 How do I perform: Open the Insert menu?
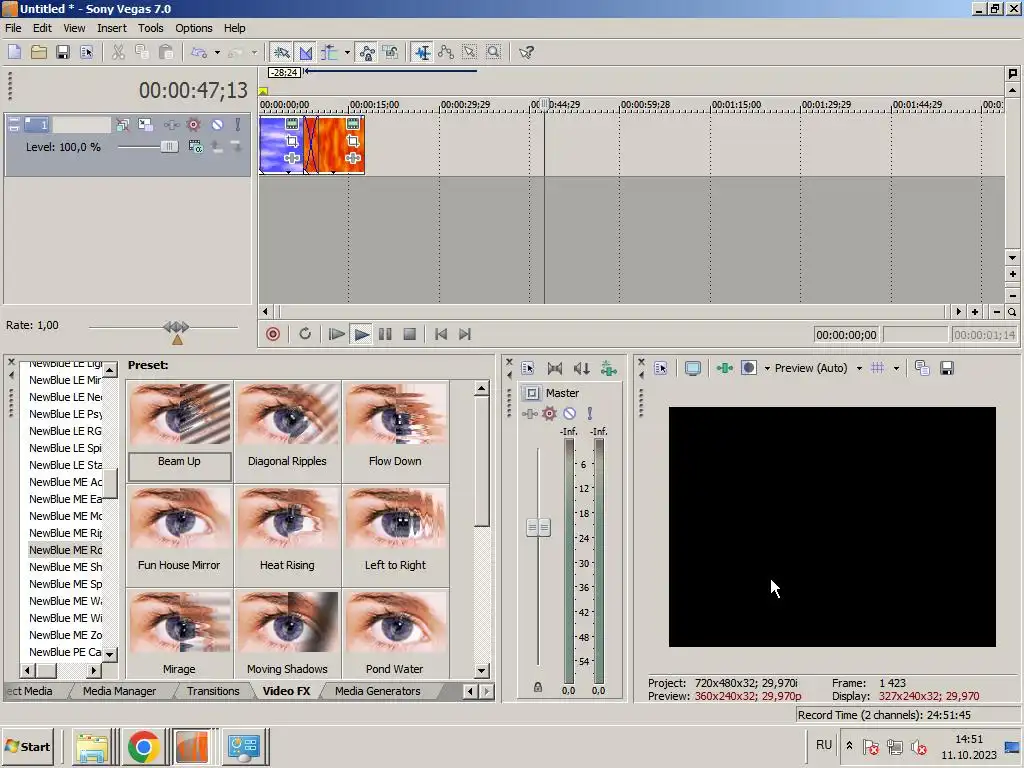[112, 28]
